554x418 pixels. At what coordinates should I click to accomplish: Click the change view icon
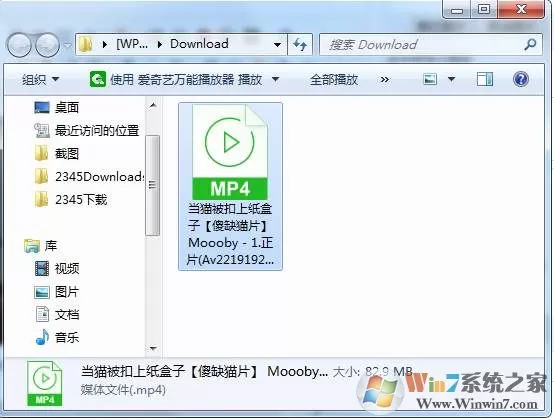430,79
